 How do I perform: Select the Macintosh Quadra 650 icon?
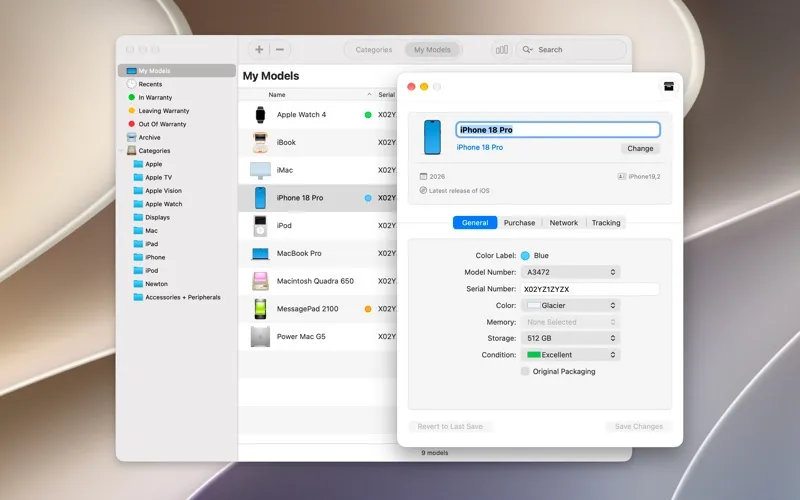click(x=260, y=281)
